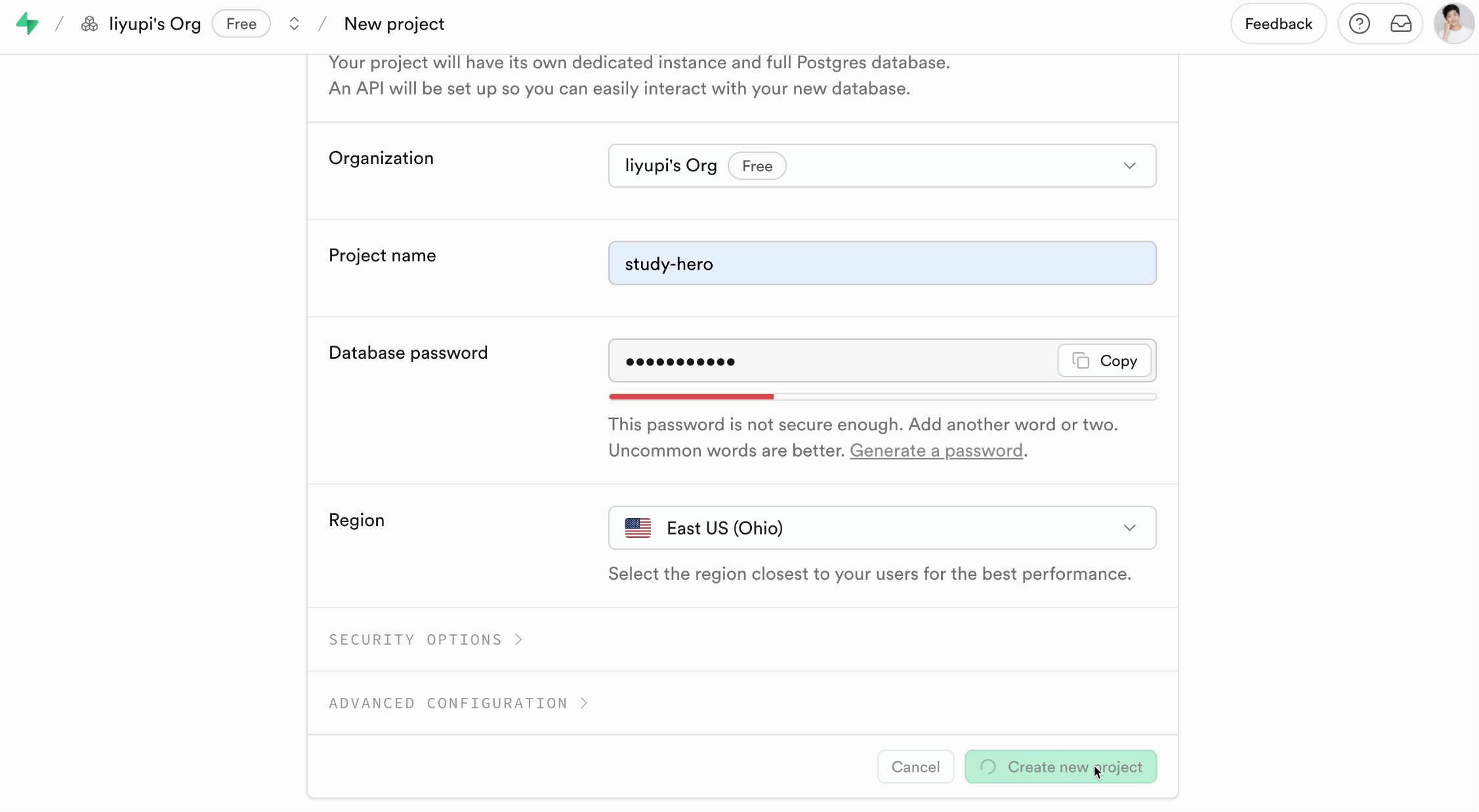Expand the Advanced Configuration section
This screenshot has width=1479, height=812.
pos(458,703)
